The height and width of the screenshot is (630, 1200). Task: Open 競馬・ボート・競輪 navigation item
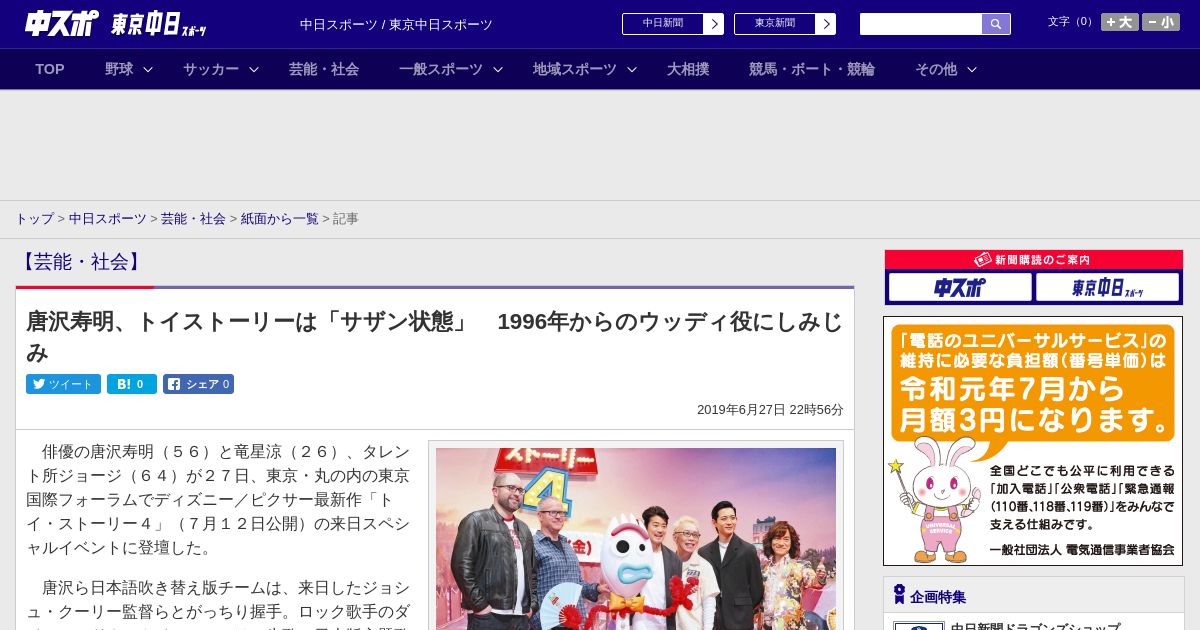[812, 69]
